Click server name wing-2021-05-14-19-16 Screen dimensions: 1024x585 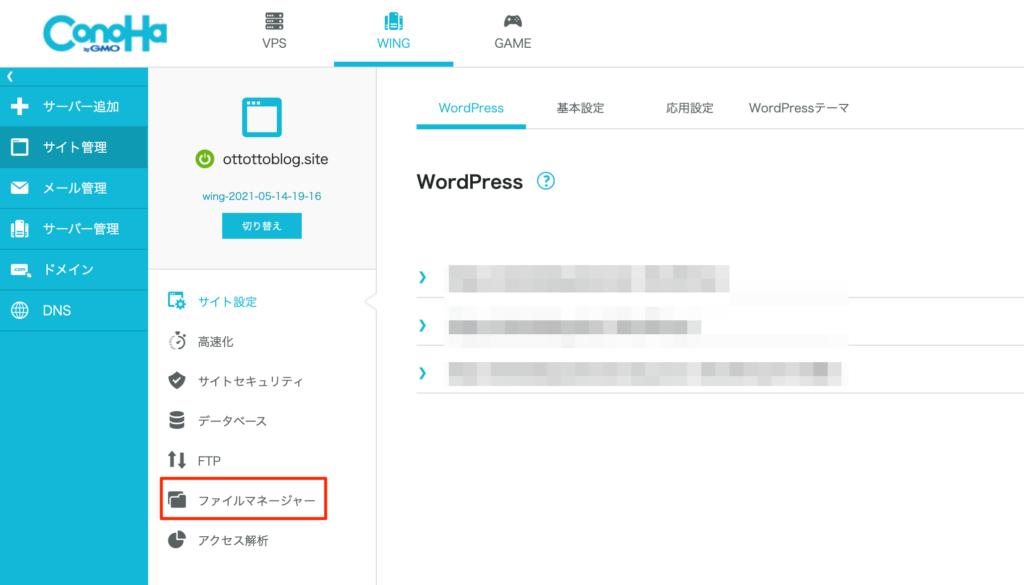(262, 196)
